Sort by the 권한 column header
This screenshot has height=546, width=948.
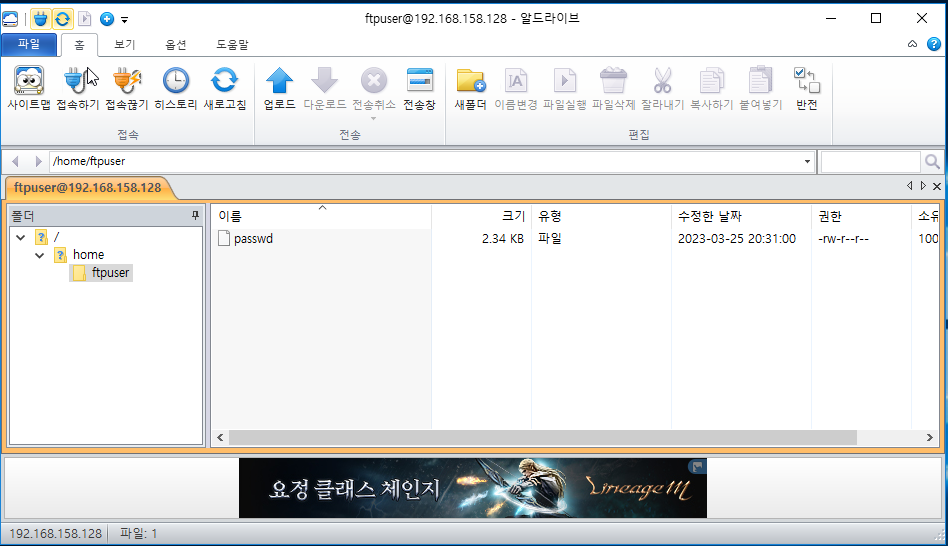pyautogui.click(x=861, y=216)
